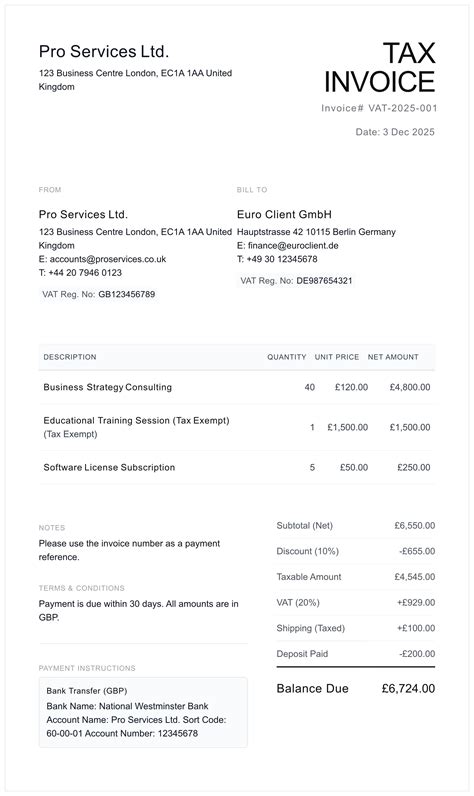
Task: Click the Discount (10%) line
Action: [355, 551]
